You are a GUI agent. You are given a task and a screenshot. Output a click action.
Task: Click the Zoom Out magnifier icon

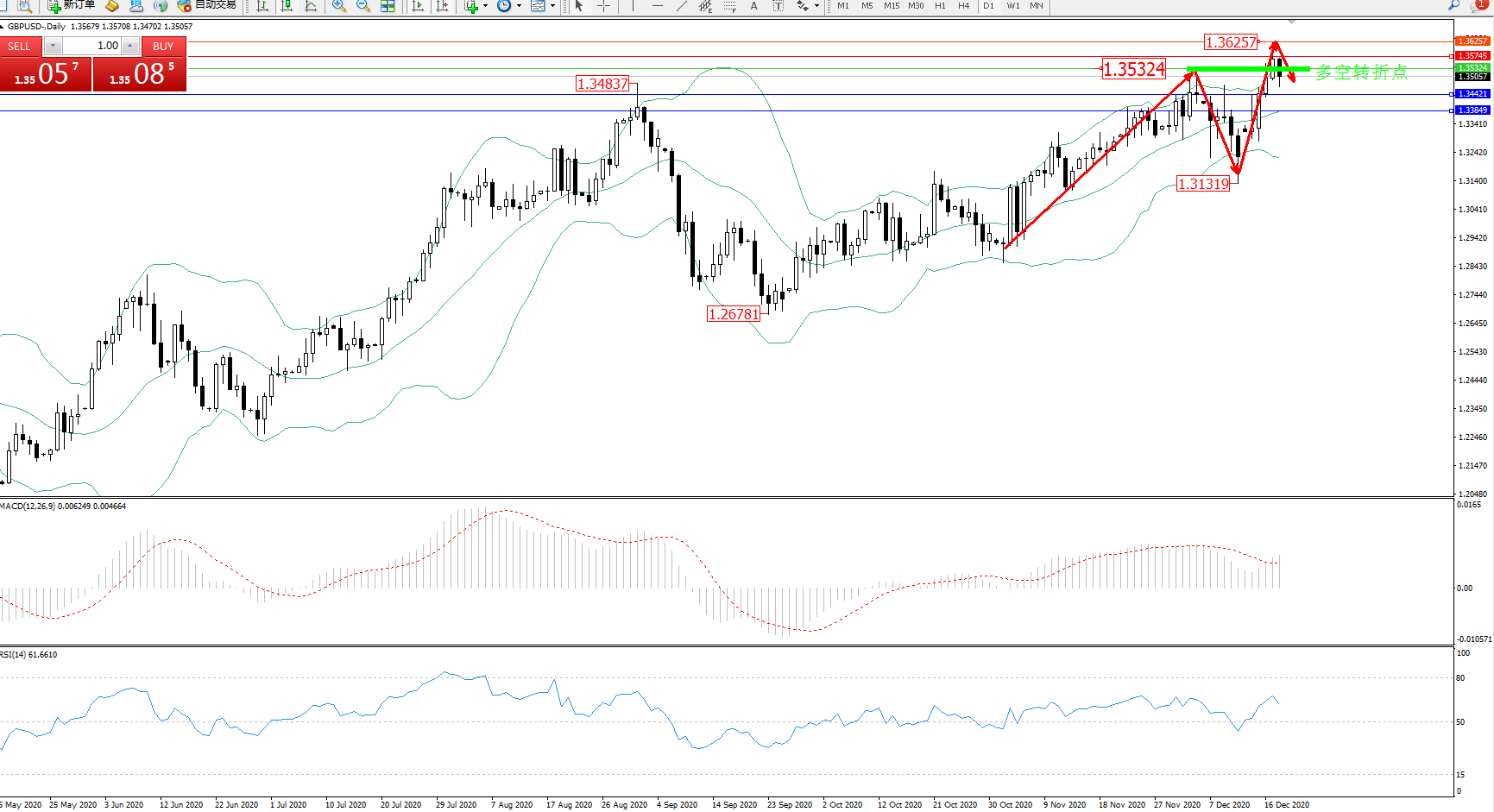coord(363,6)
